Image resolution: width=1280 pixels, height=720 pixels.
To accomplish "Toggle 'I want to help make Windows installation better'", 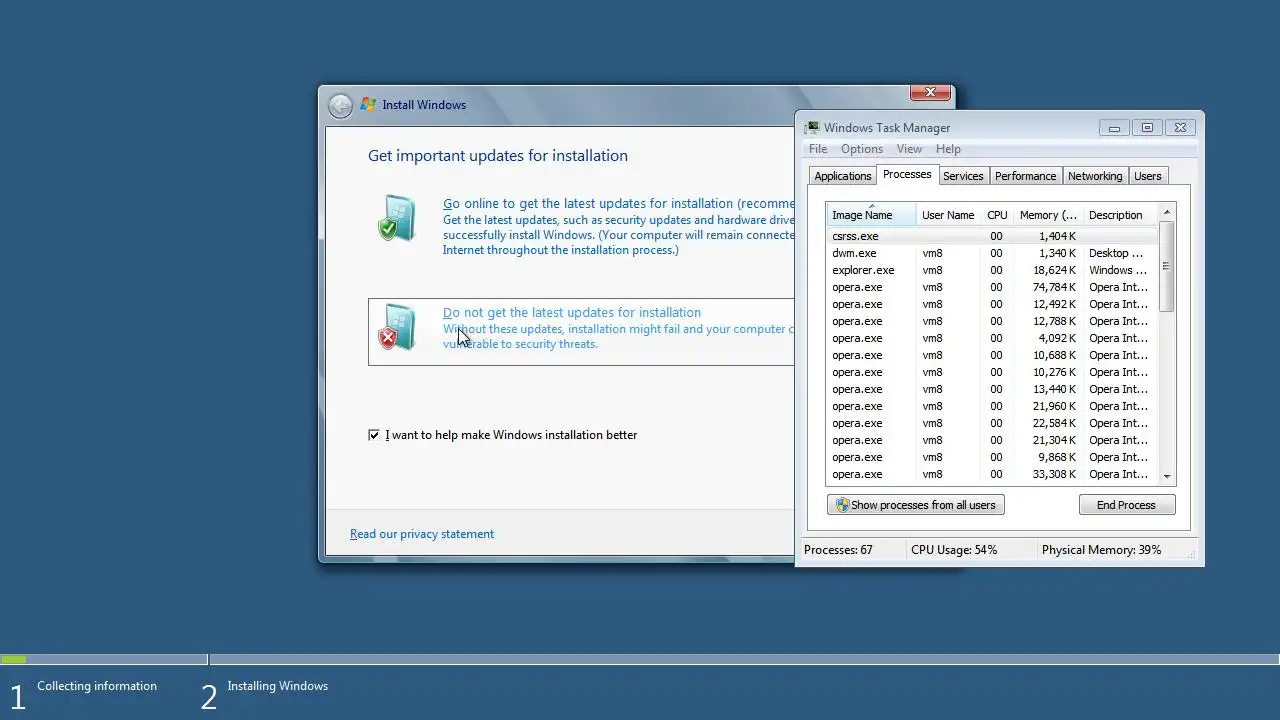I will click(374, 435).
